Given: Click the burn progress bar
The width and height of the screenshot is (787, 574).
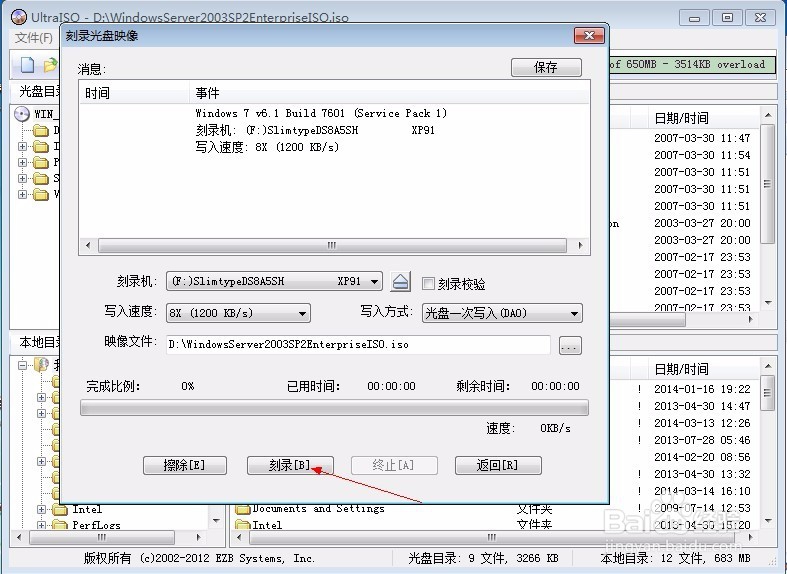Looking at the screenshot, I should [x=334, y=408].
